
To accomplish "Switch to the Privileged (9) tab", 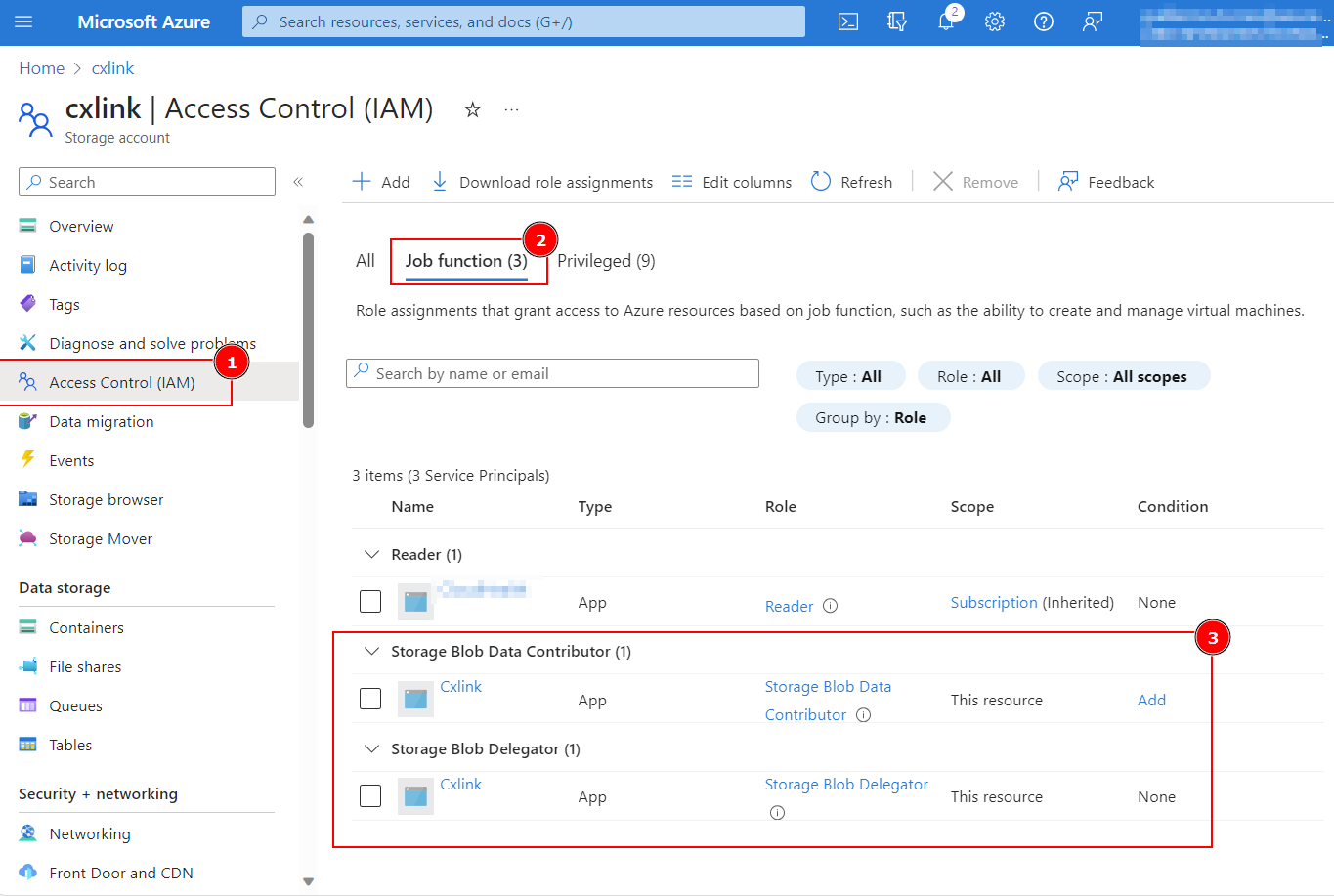I will point(606,261).
